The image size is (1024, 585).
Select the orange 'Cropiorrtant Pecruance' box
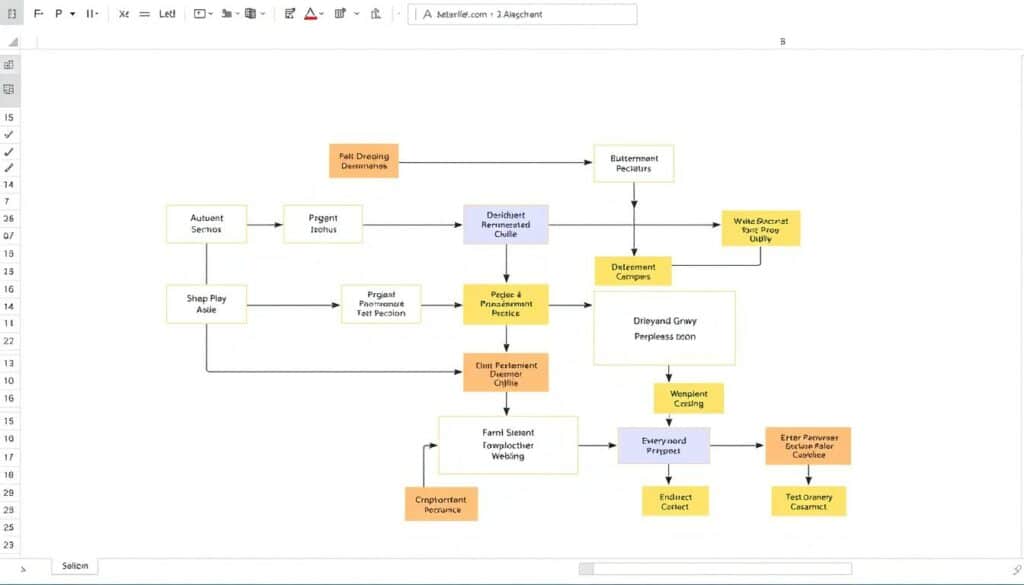coord(441,503)
